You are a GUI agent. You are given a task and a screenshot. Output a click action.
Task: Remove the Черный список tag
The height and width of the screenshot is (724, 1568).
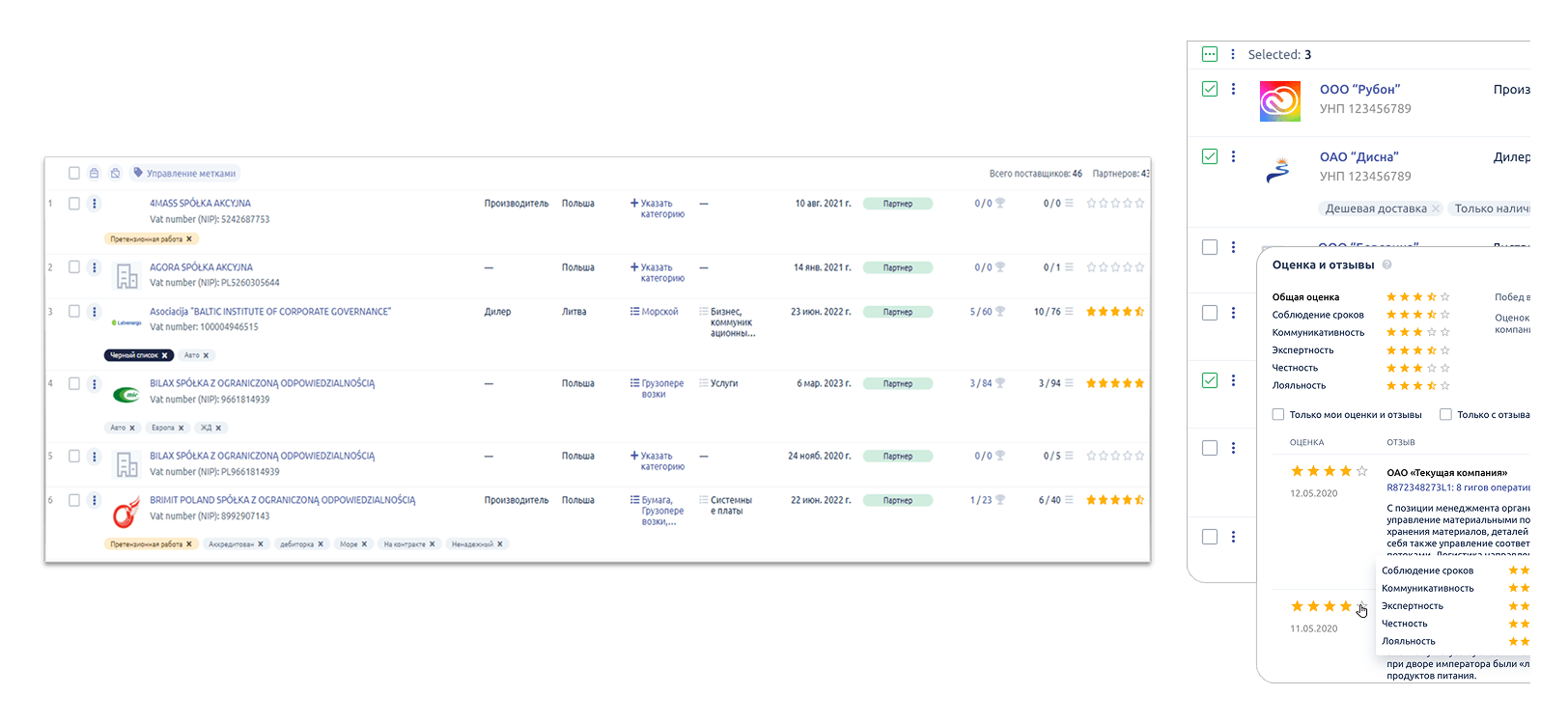[164, 355]
